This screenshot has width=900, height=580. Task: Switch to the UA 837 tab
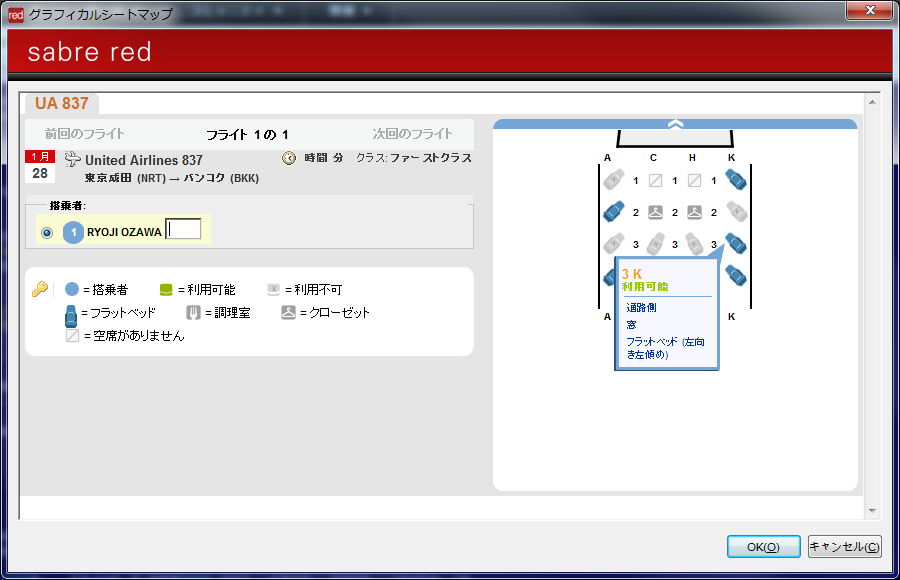point(61,103)
